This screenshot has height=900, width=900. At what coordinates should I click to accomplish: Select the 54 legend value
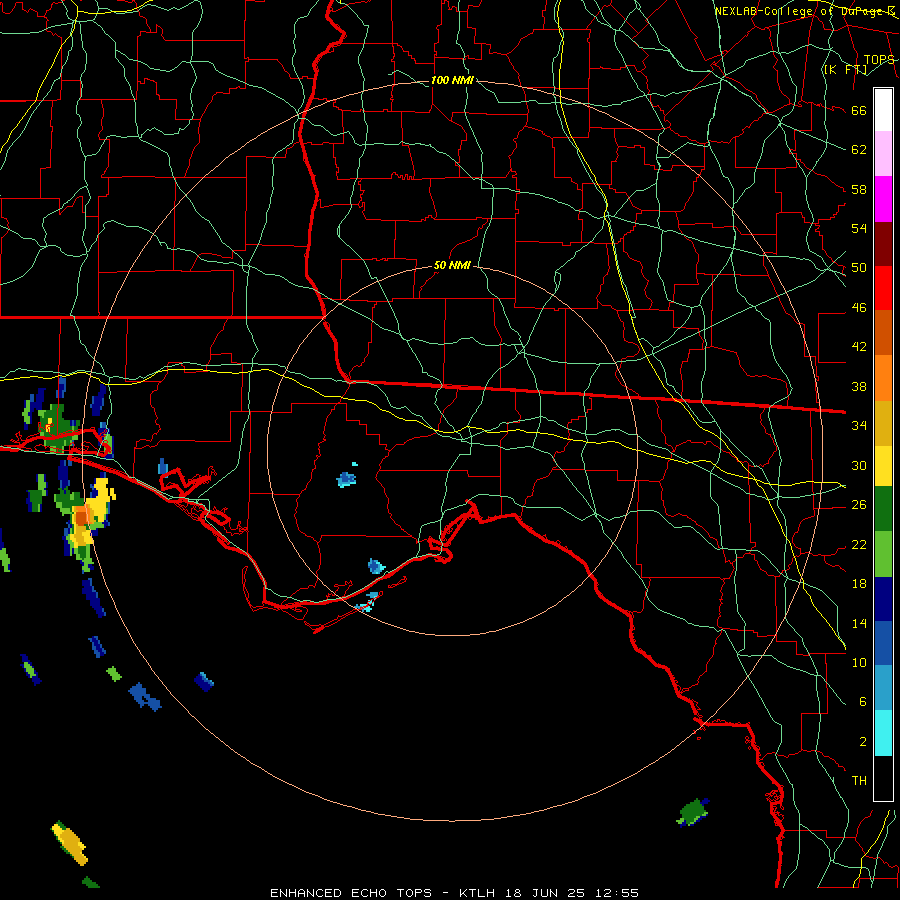click(859, 228)
